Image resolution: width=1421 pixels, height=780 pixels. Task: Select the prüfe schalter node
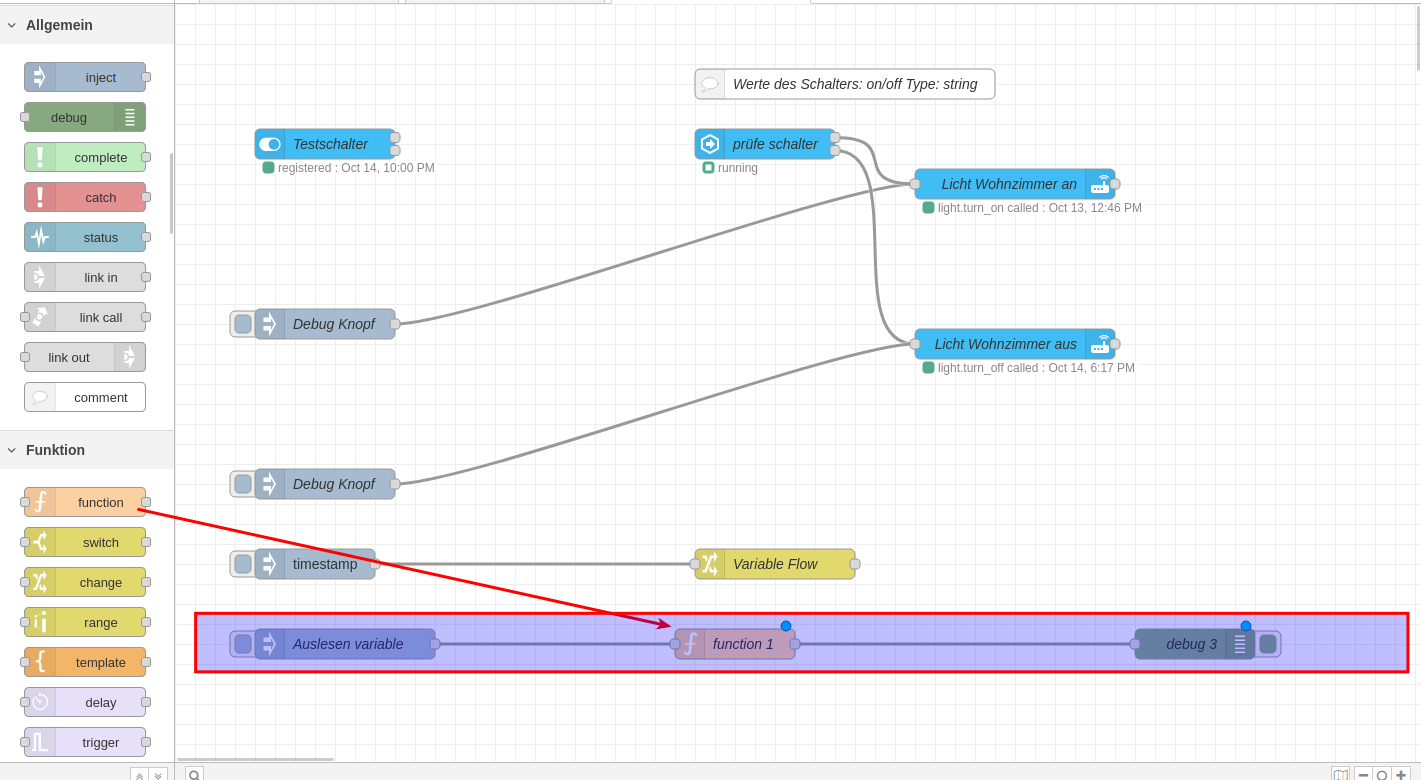774,144
